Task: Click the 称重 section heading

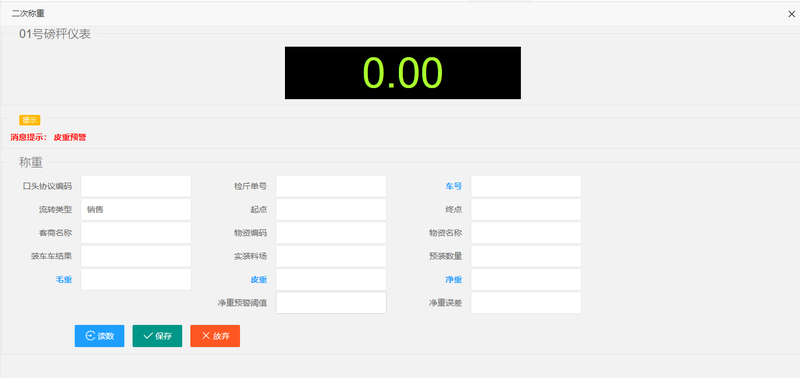Action: (x=31, y=163)
